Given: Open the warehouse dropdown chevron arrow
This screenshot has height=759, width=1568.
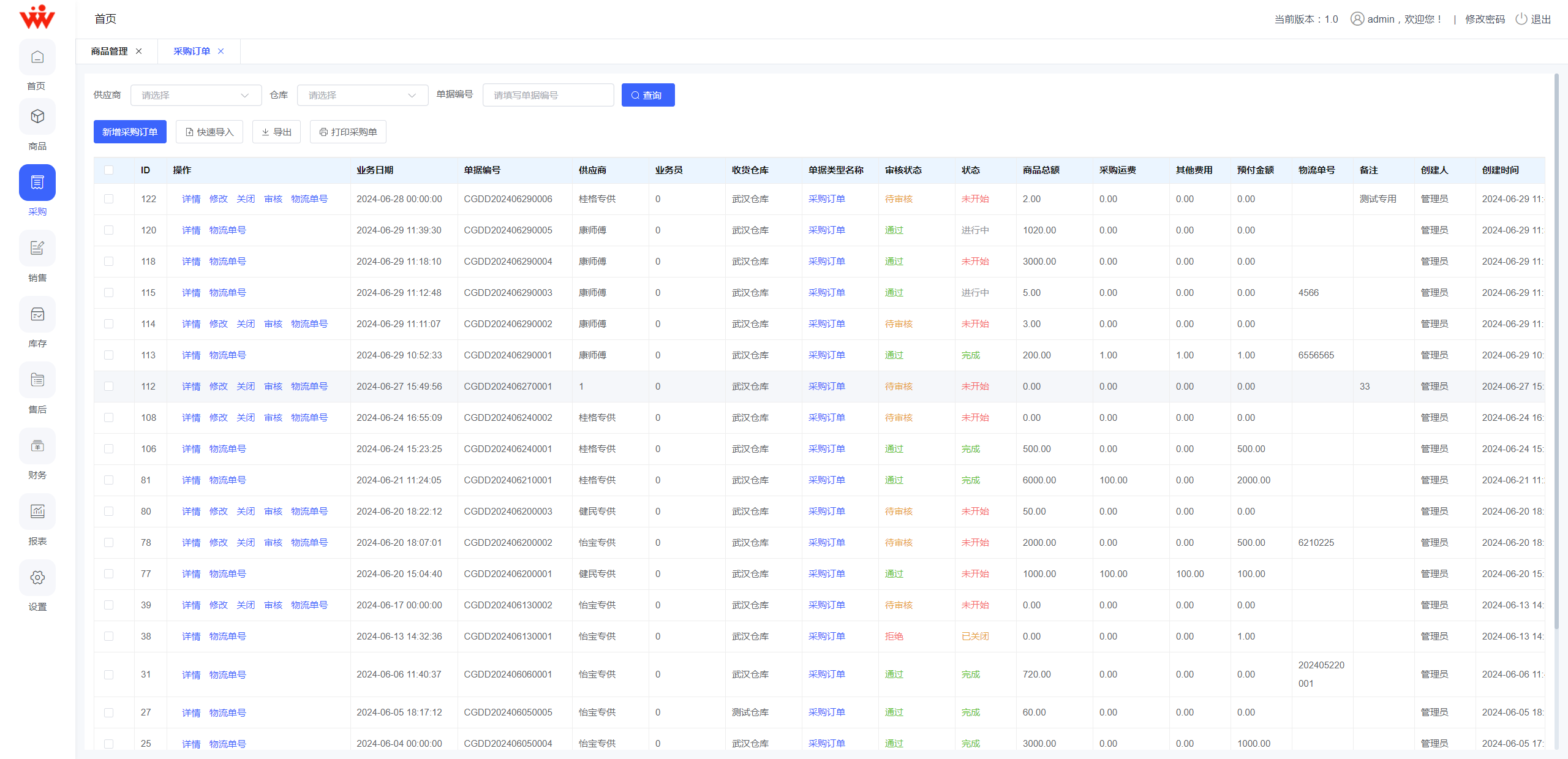Looking at the screenshot, I should (410, 95).
